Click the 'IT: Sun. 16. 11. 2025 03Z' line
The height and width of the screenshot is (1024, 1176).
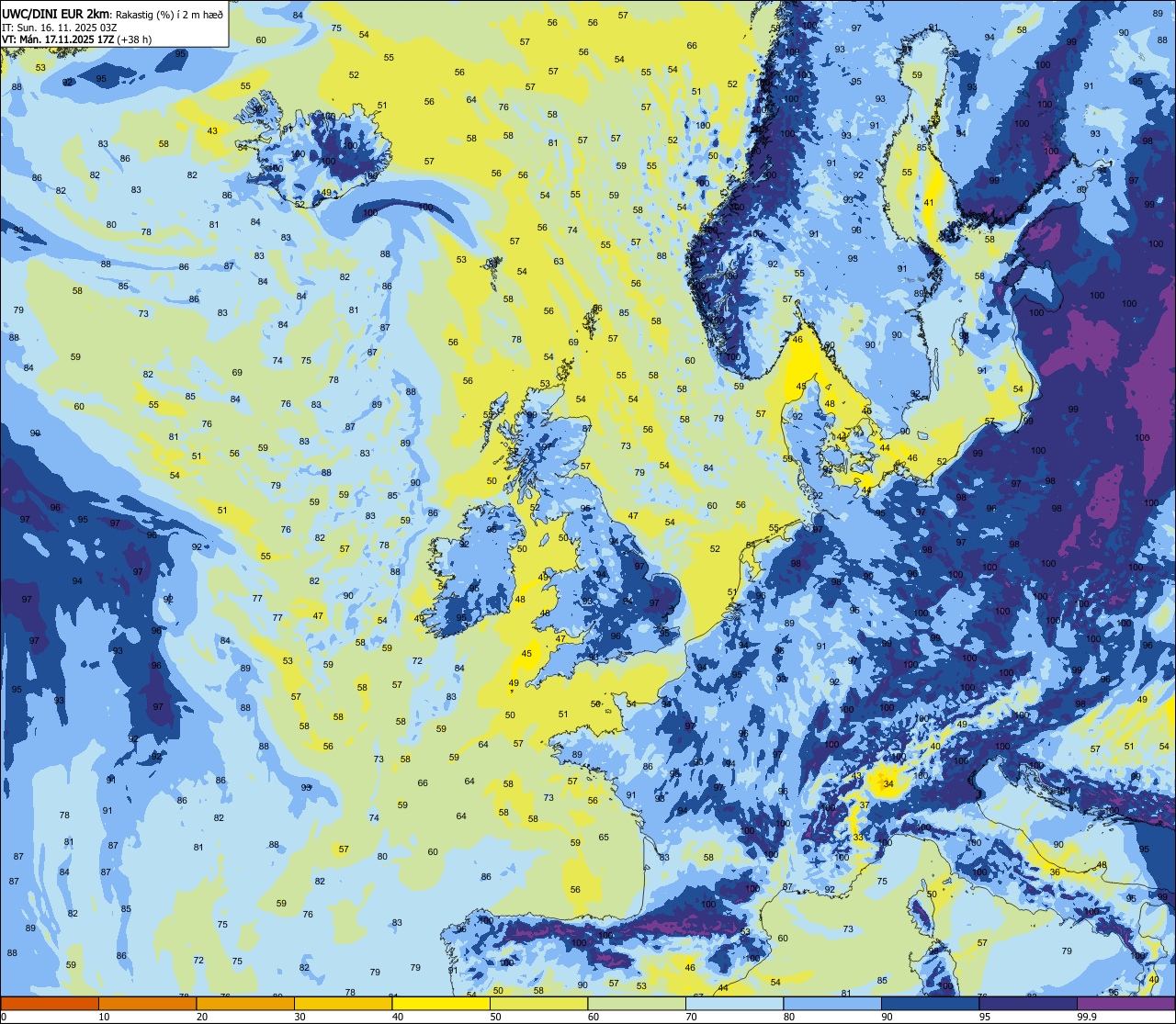(x=60, y=28)
